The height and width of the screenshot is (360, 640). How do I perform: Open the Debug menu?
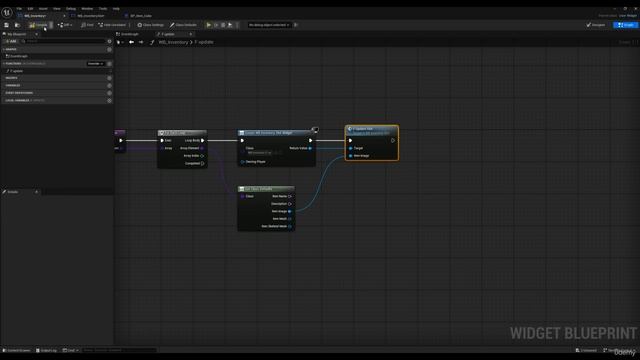pos(71,9)
